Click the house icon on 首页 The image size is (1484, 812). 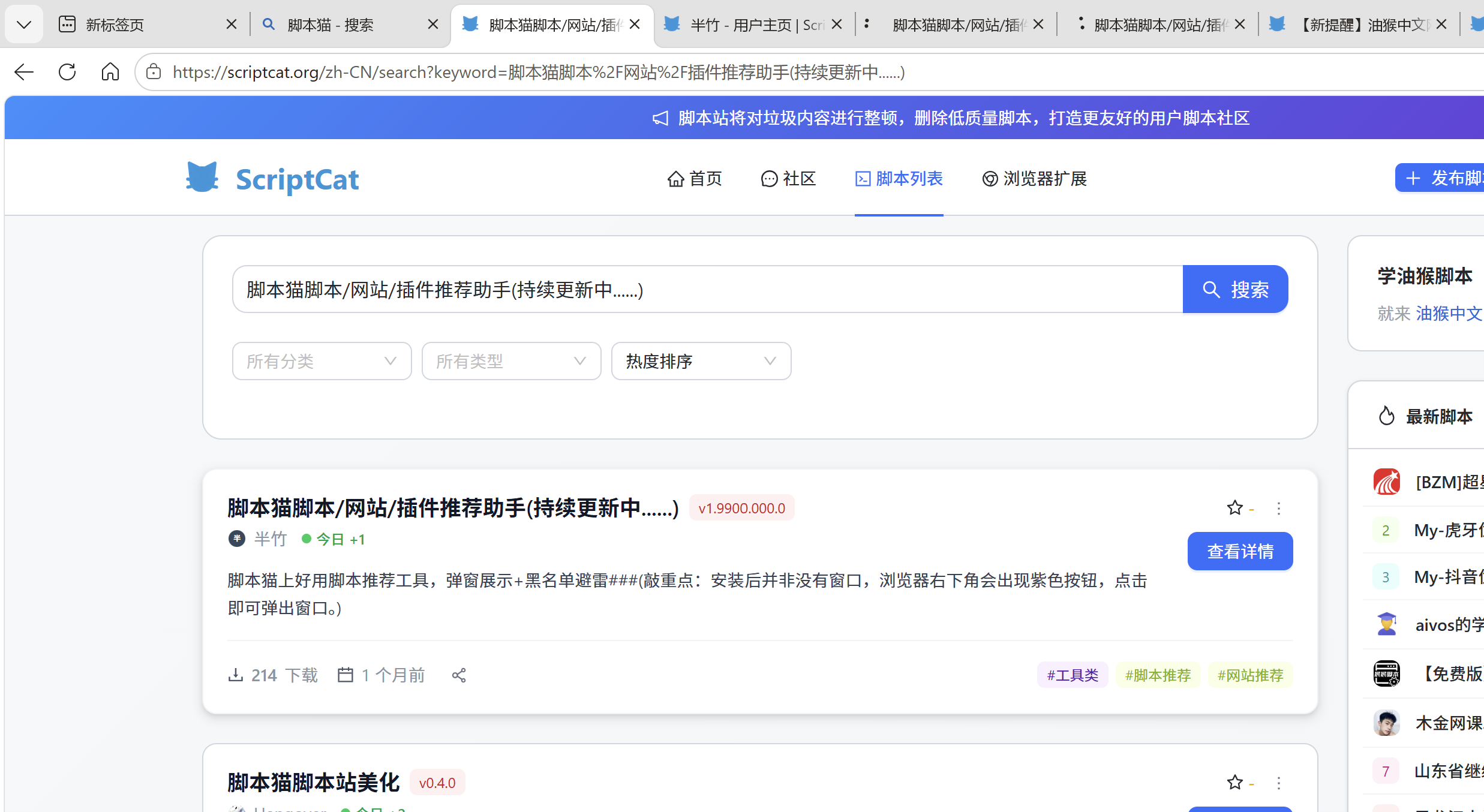(x=676, y=179)
